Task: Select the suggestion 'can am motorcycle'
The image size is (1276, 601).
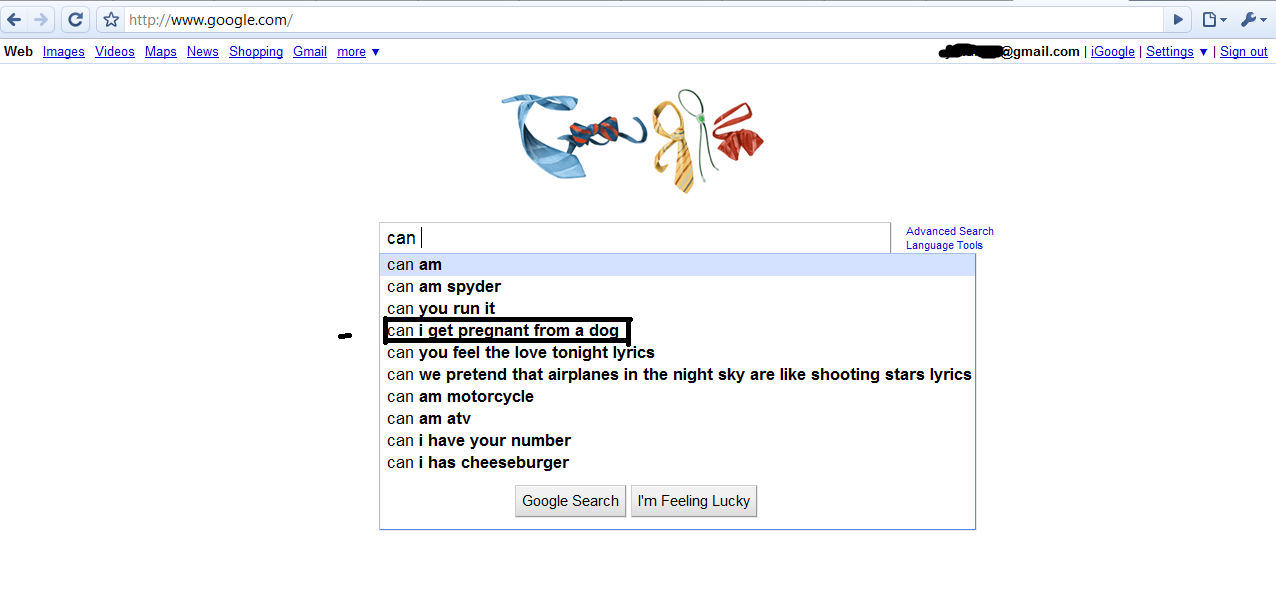Action: coord(677,397)
